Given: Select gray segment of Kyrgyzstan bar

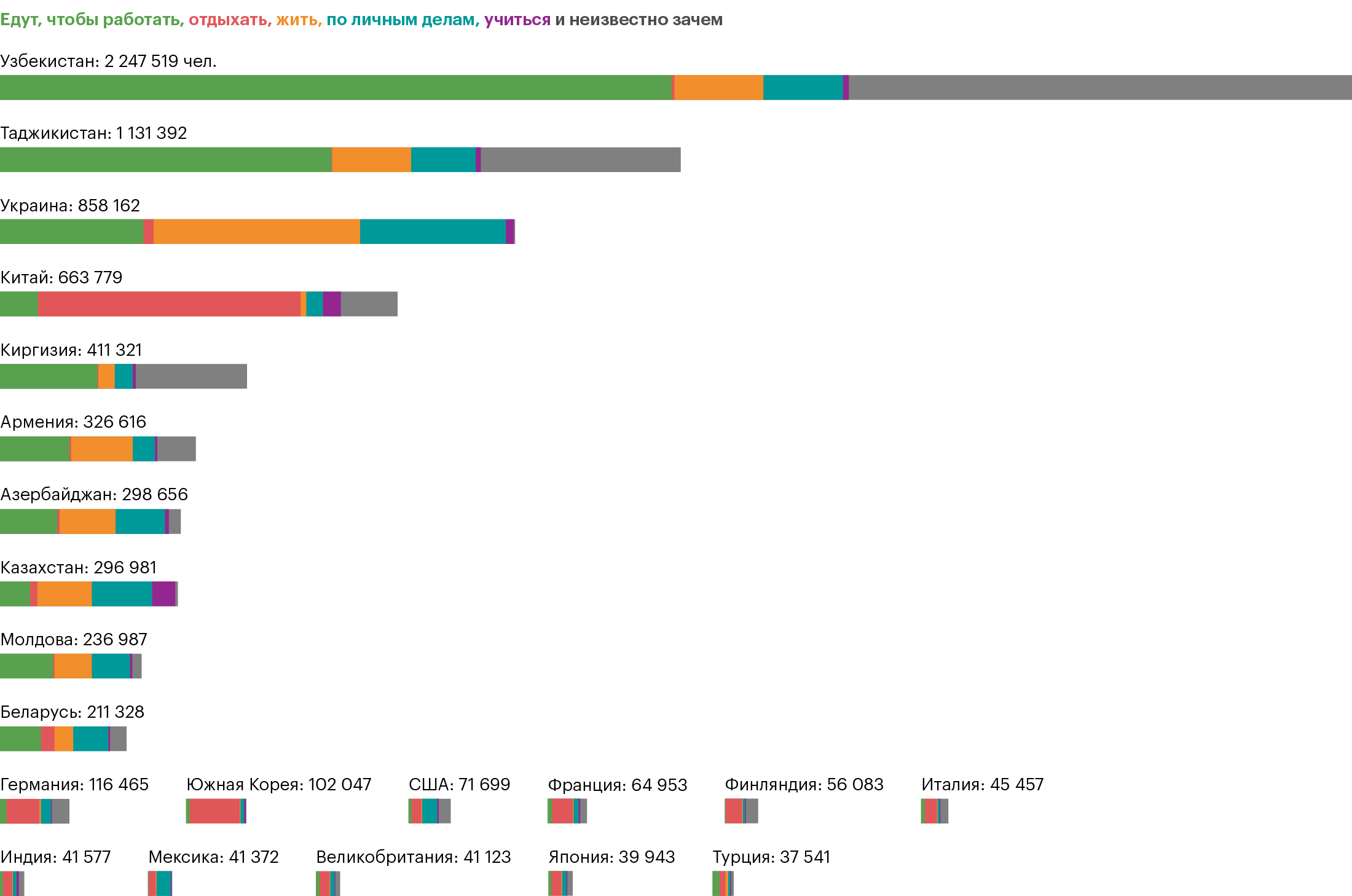Looking at the screenshot, I should coord(191,376).
